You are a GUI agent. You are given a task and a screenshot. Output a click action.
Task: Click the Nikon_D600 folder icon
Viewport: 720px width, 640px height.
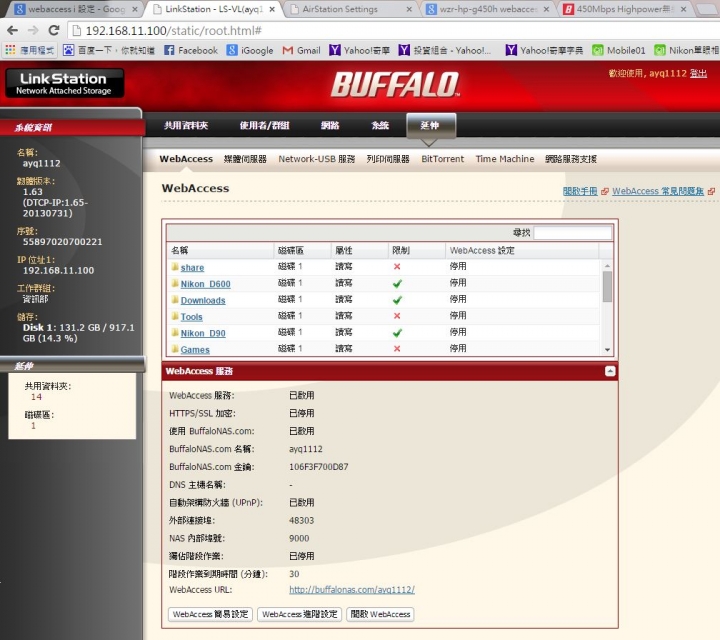click(x=175, y=283)
